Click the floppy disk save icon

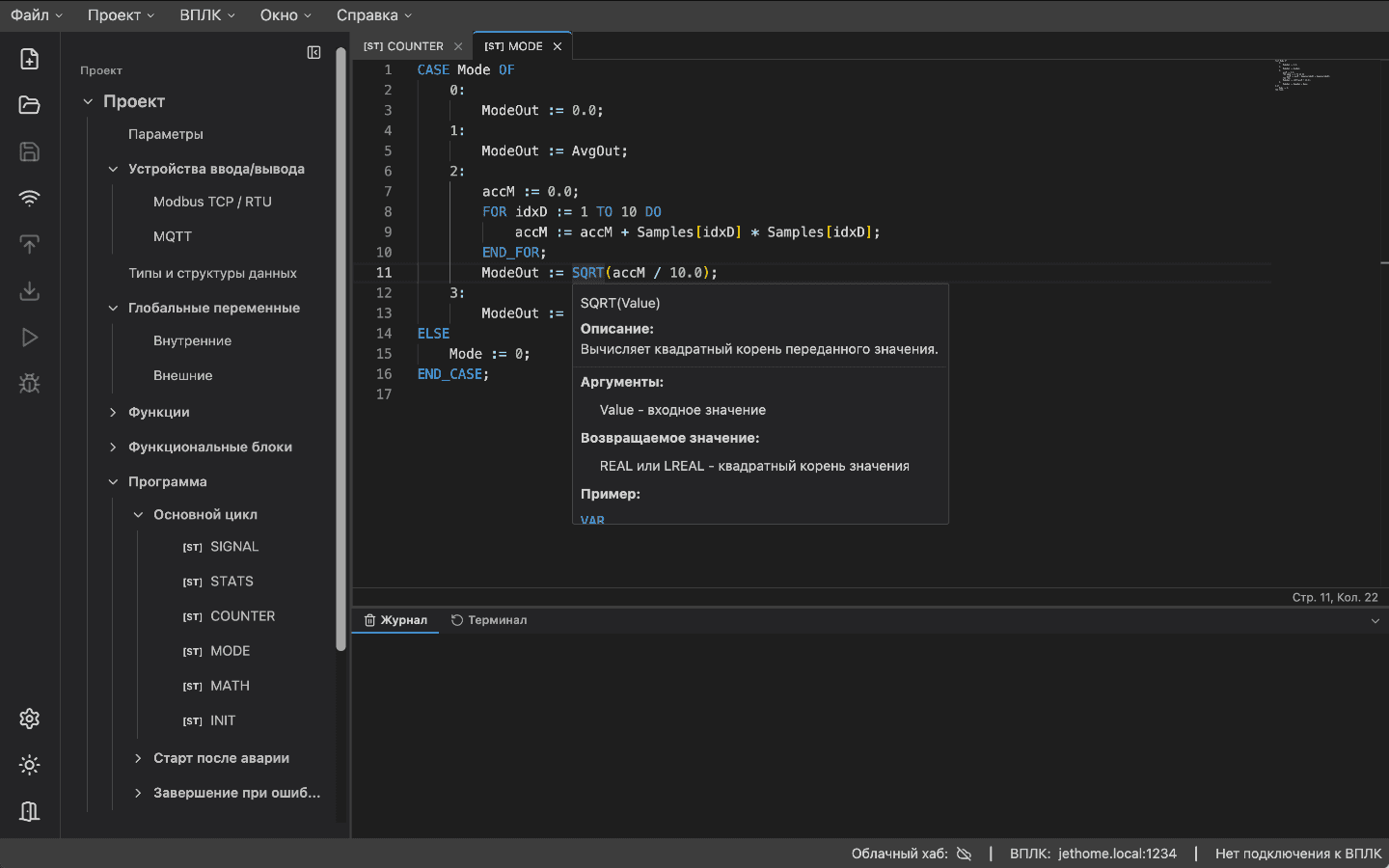[x=30, y=151]
